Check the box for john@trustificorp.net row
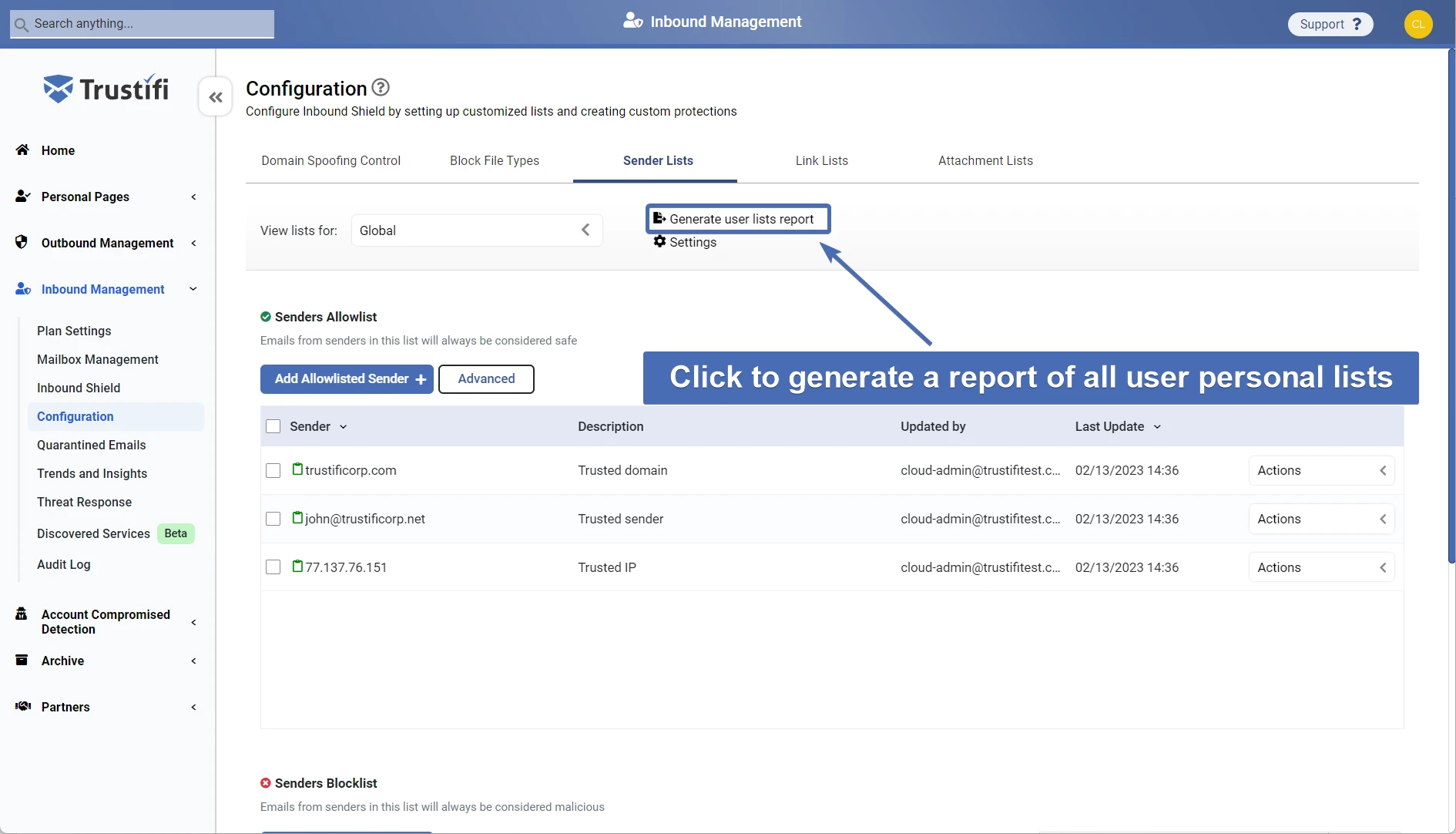This screenshot has width=1456, height=834. pos(273,519)
